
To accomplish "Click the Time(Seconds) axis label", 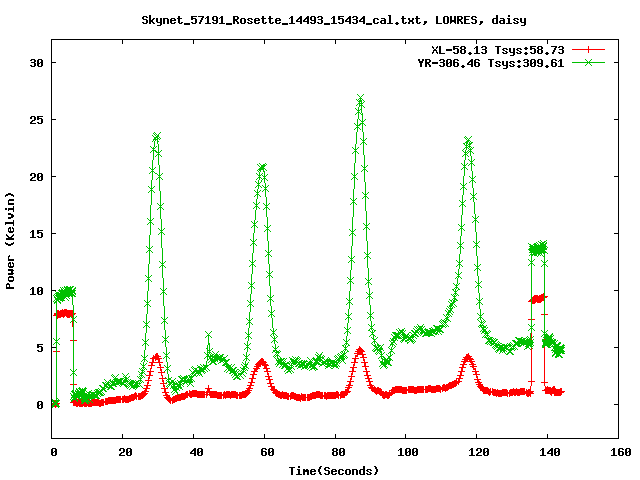I will (x=334, y=471).
